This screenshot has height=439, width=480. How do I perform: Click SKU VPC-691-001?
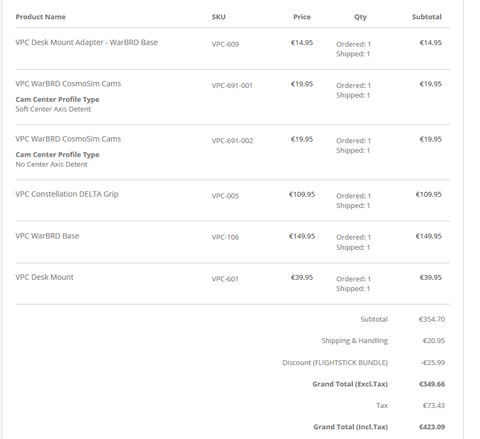click(x=232, y=86)
